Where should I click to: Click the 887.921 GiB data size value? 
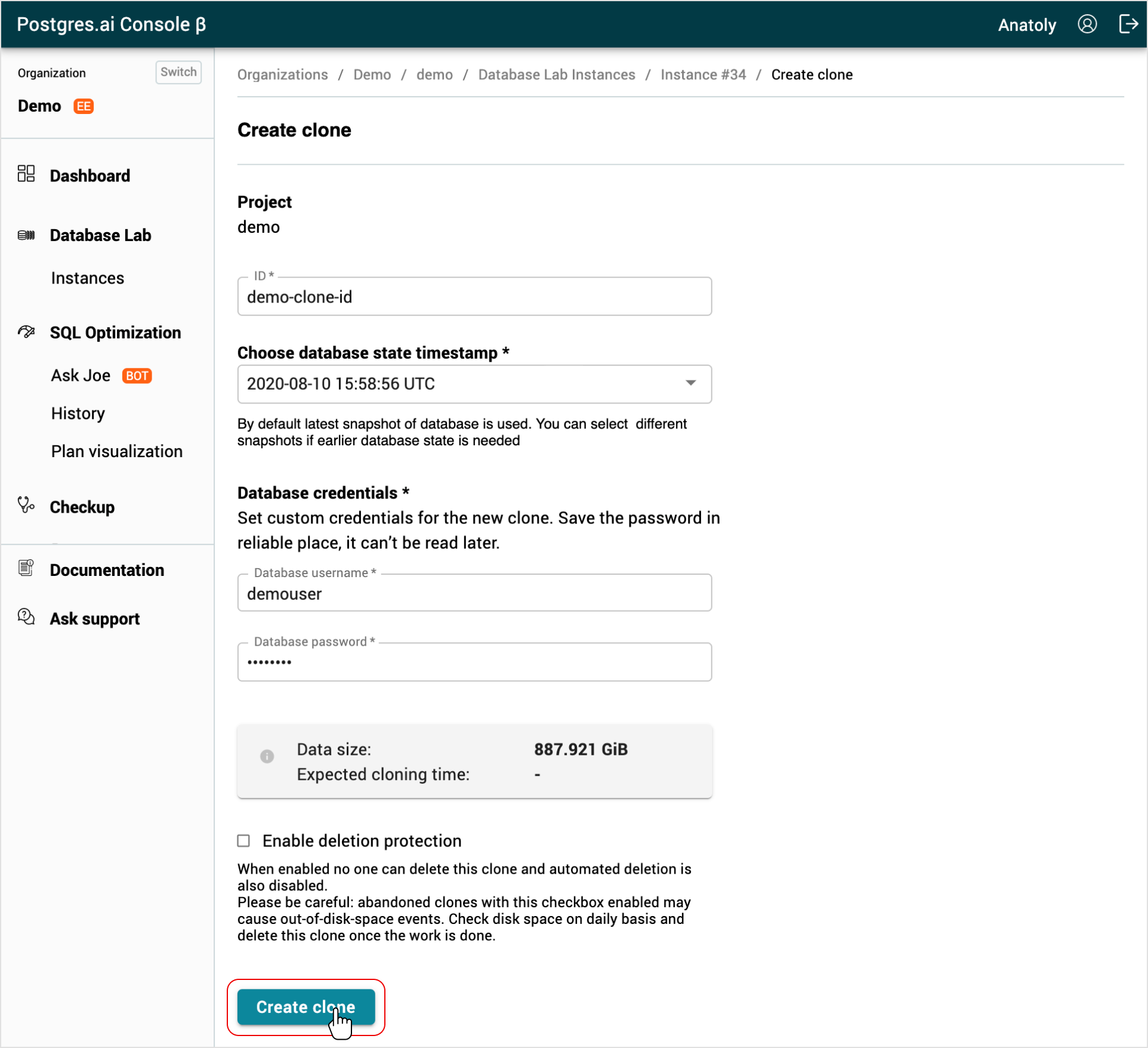[581, 749]
